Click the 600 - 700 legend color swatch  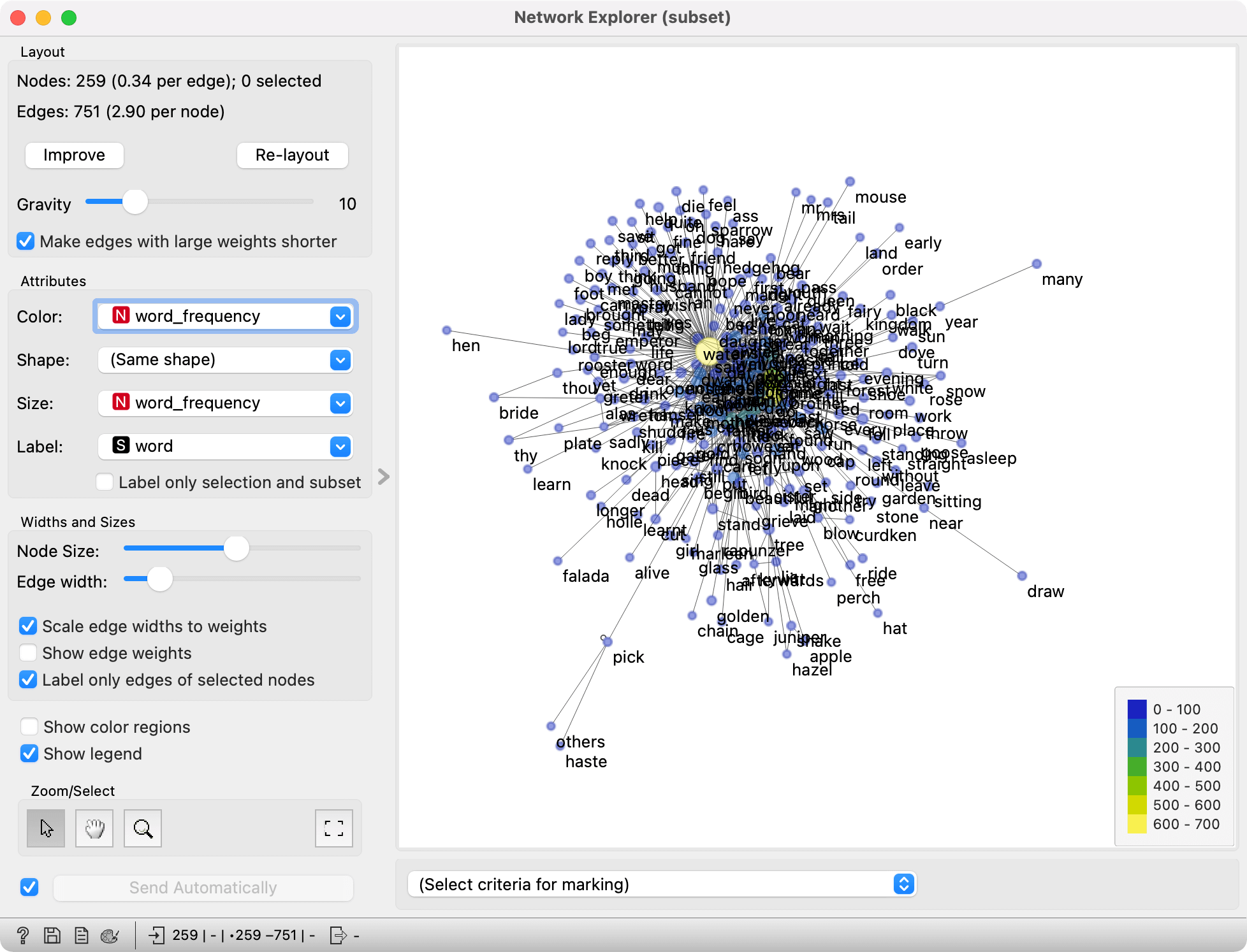1137,824
